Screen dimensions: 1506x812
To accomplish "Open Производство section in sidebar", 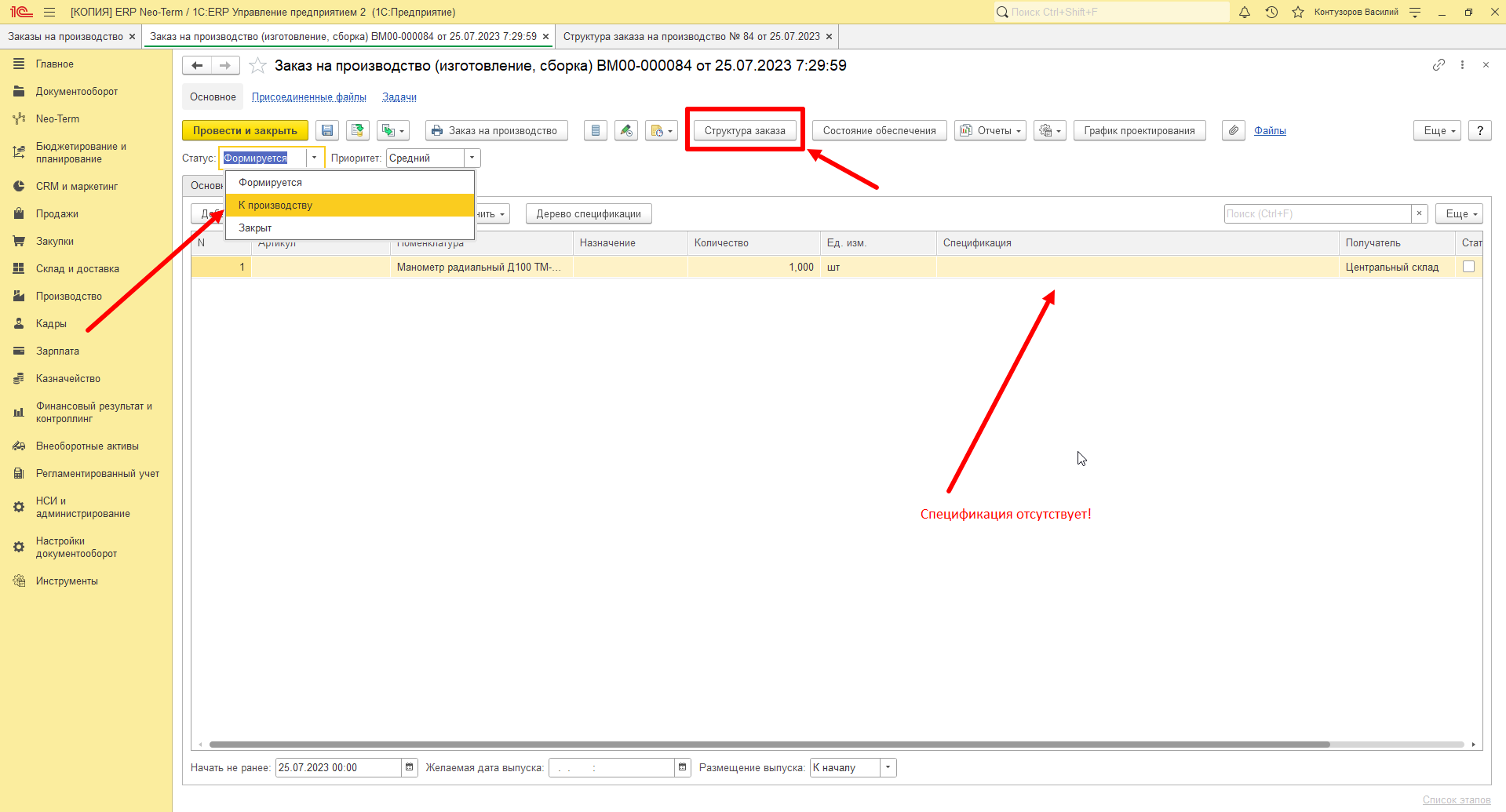I will pos(69,297).
